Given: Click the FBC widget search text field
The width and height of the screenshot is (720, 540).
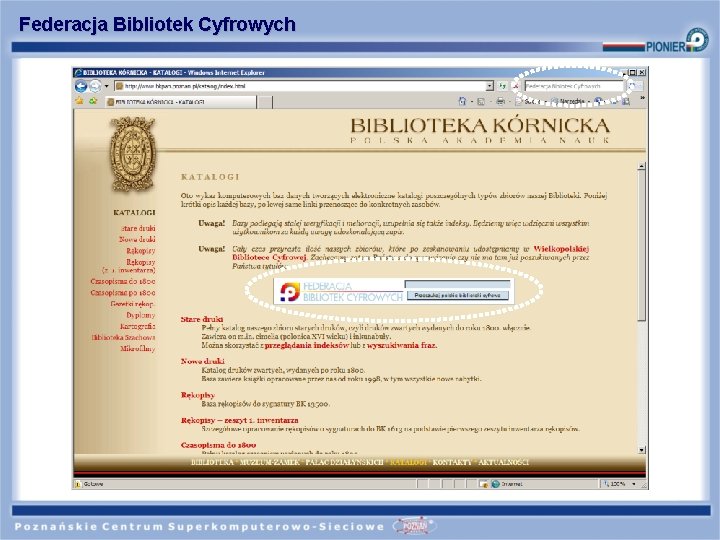Looking at the screenshot, I should [457, 284].
